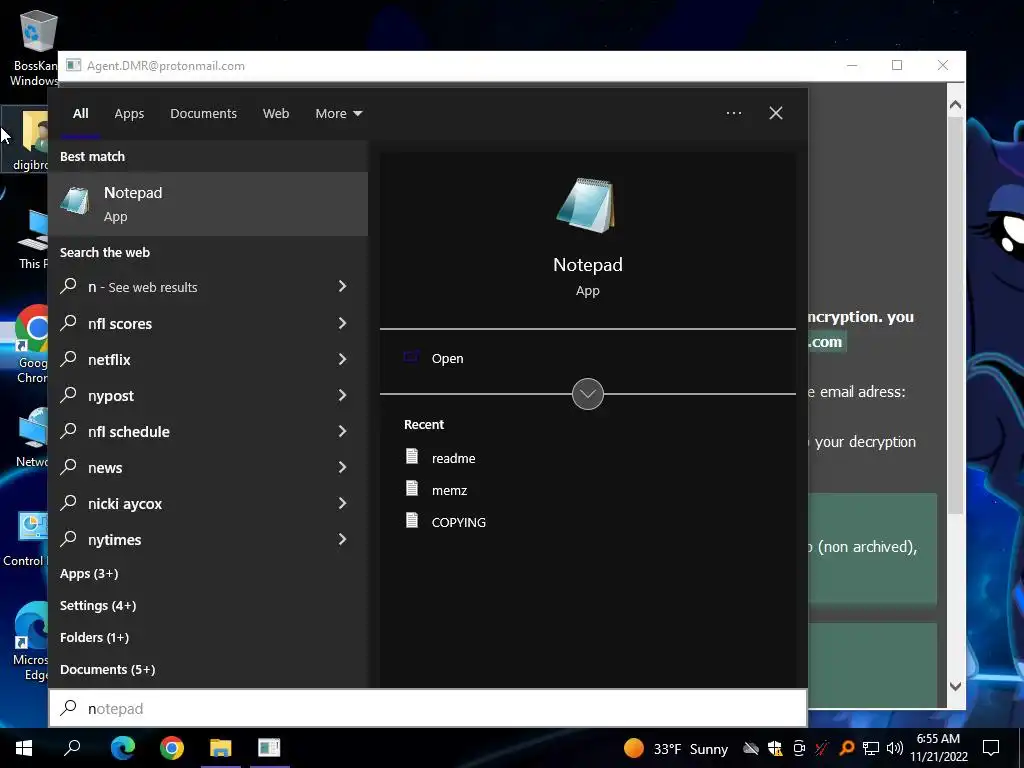Expand arrow next to nicki aycox
The image size is (1024, 768).
coord(342,502)
